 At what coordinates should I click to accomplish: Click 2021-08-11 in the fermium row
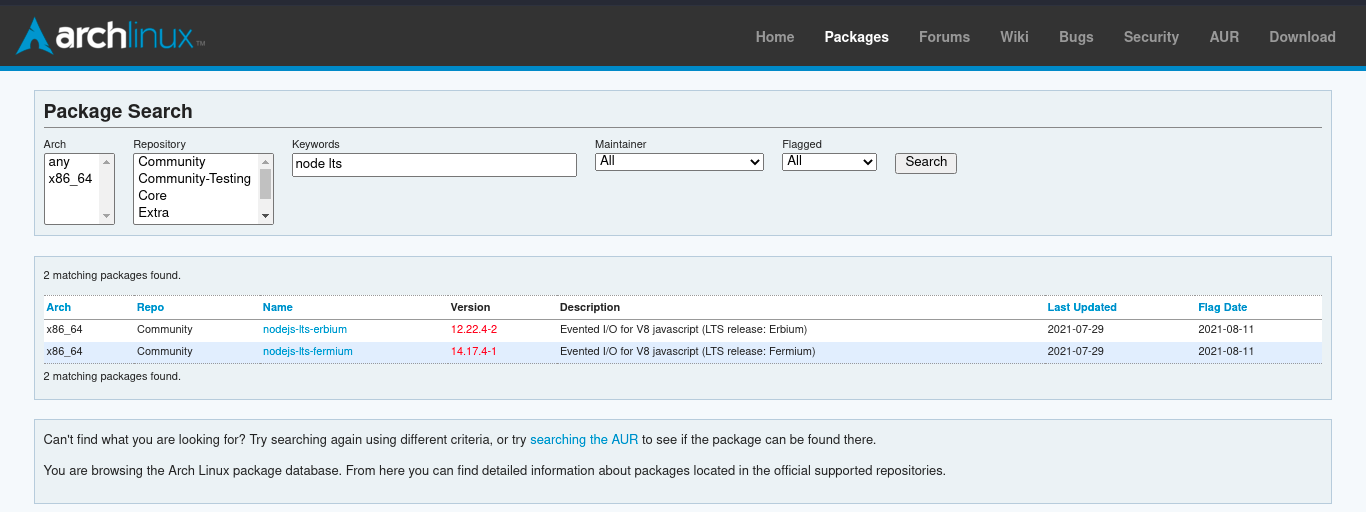click(x=1226, y=351)
